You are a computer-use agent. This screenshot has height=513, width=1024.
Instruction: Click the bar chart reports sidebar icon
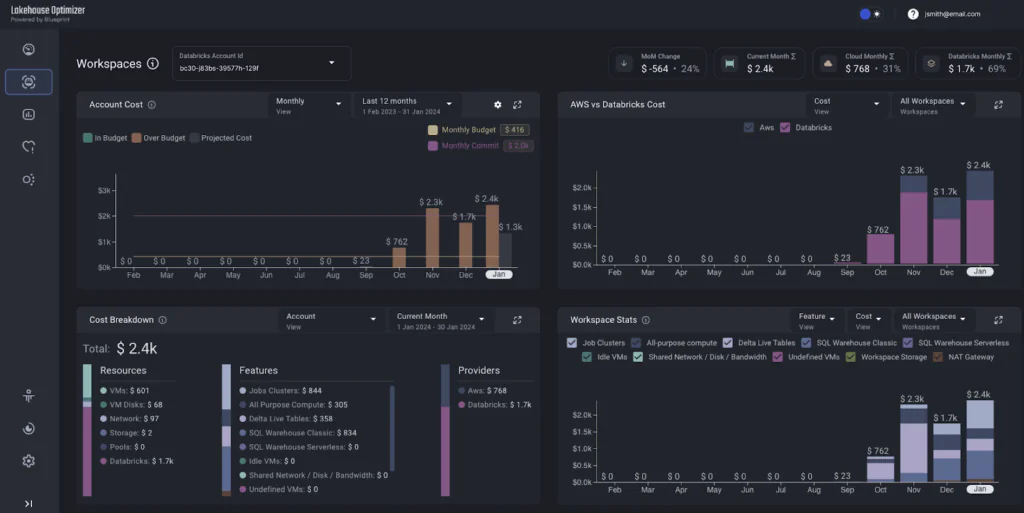click(28, 114)
